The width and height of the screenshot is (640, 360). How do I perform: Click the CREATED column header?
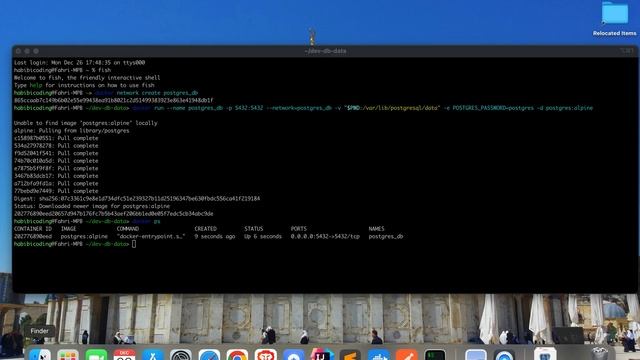(205, 229)
